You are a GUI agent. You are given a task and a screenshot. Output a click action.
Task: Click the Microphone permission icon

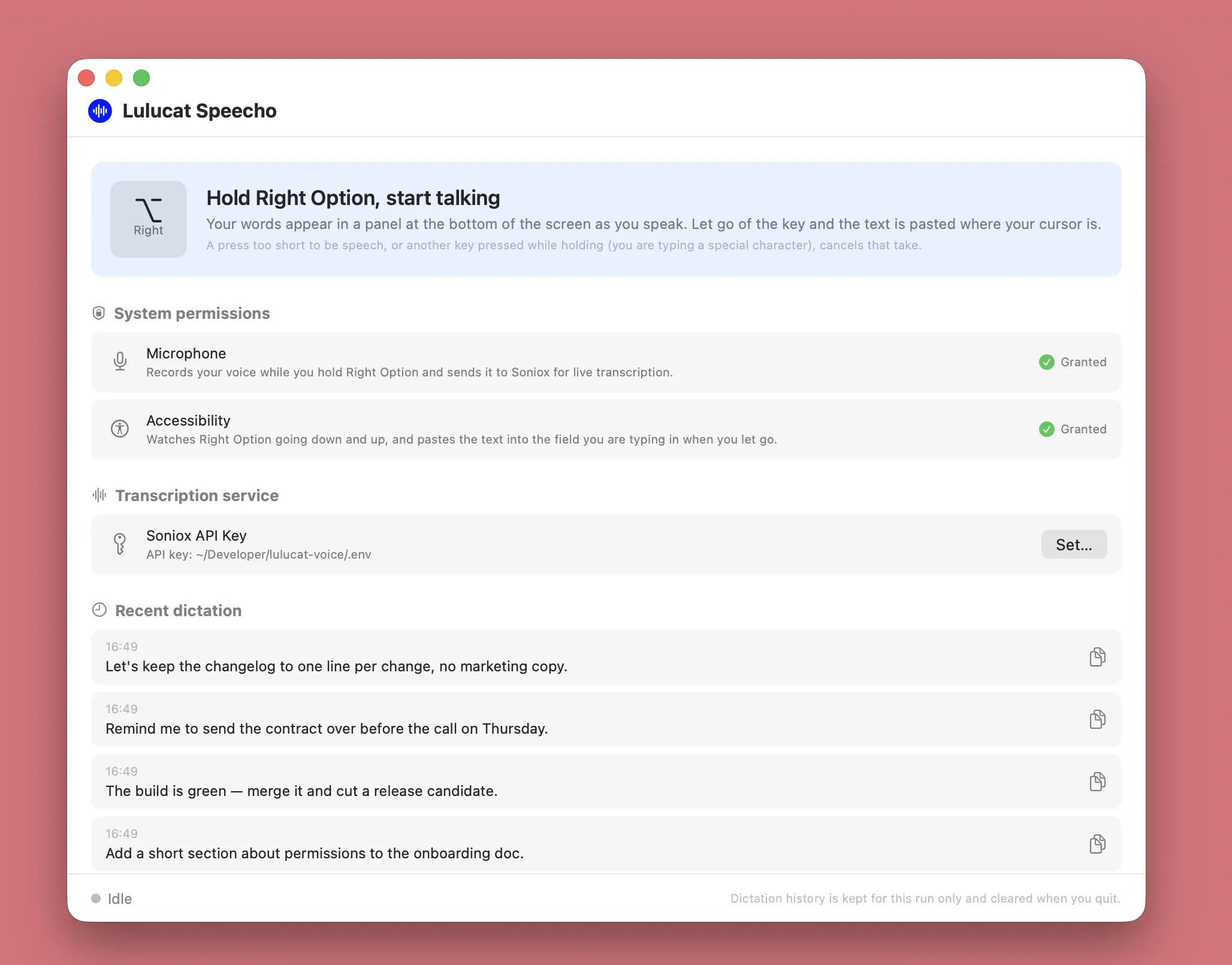tap(120, 361)
